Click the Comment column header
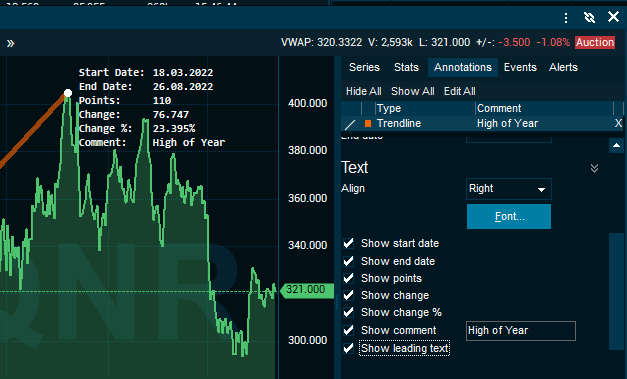The height and width of the screenshot is (379, 627). 544,108
